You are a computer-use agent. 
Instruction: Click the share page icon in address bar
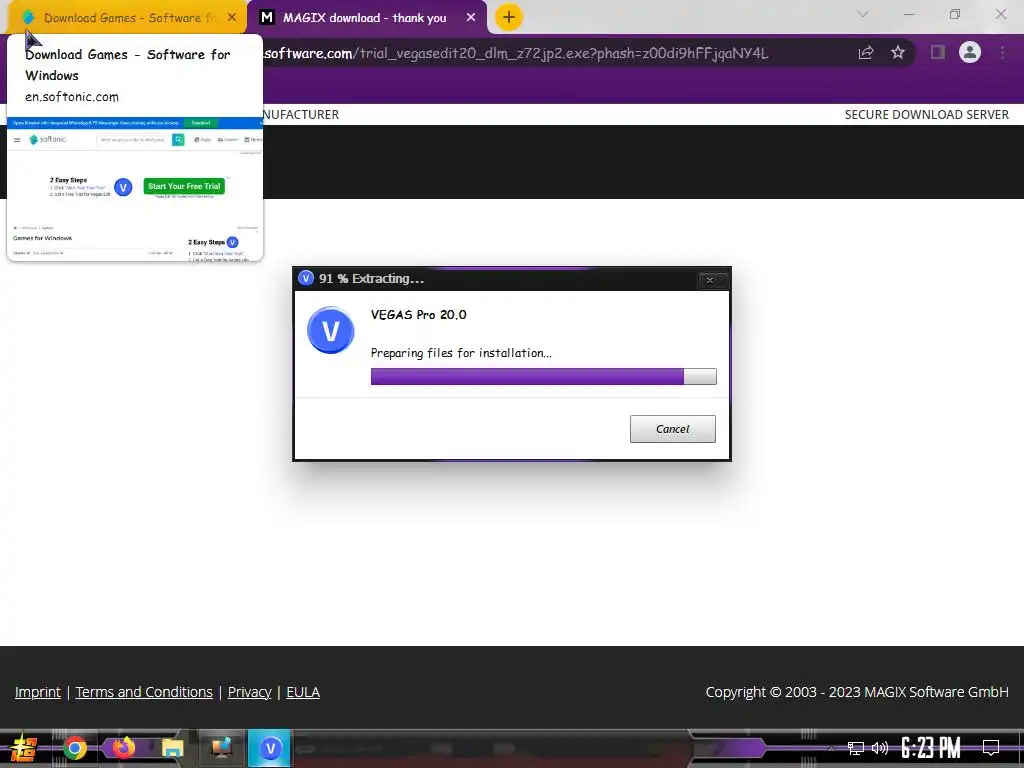pos(866,53)
